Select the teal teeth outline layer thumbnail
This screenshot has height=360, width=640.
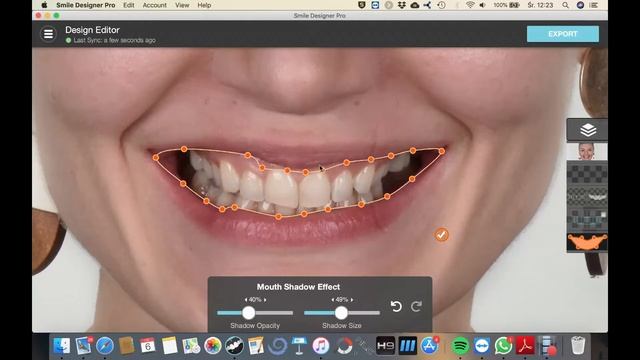pyautogui.click(x=587, y=220)
